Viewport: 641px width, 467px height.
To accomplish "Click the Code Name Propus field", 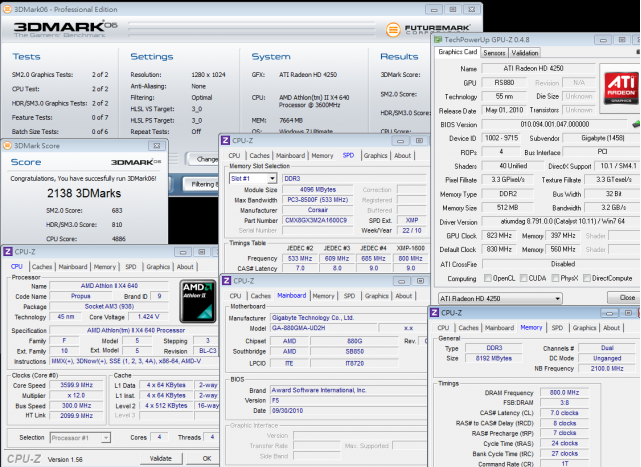I will point(81,296).
